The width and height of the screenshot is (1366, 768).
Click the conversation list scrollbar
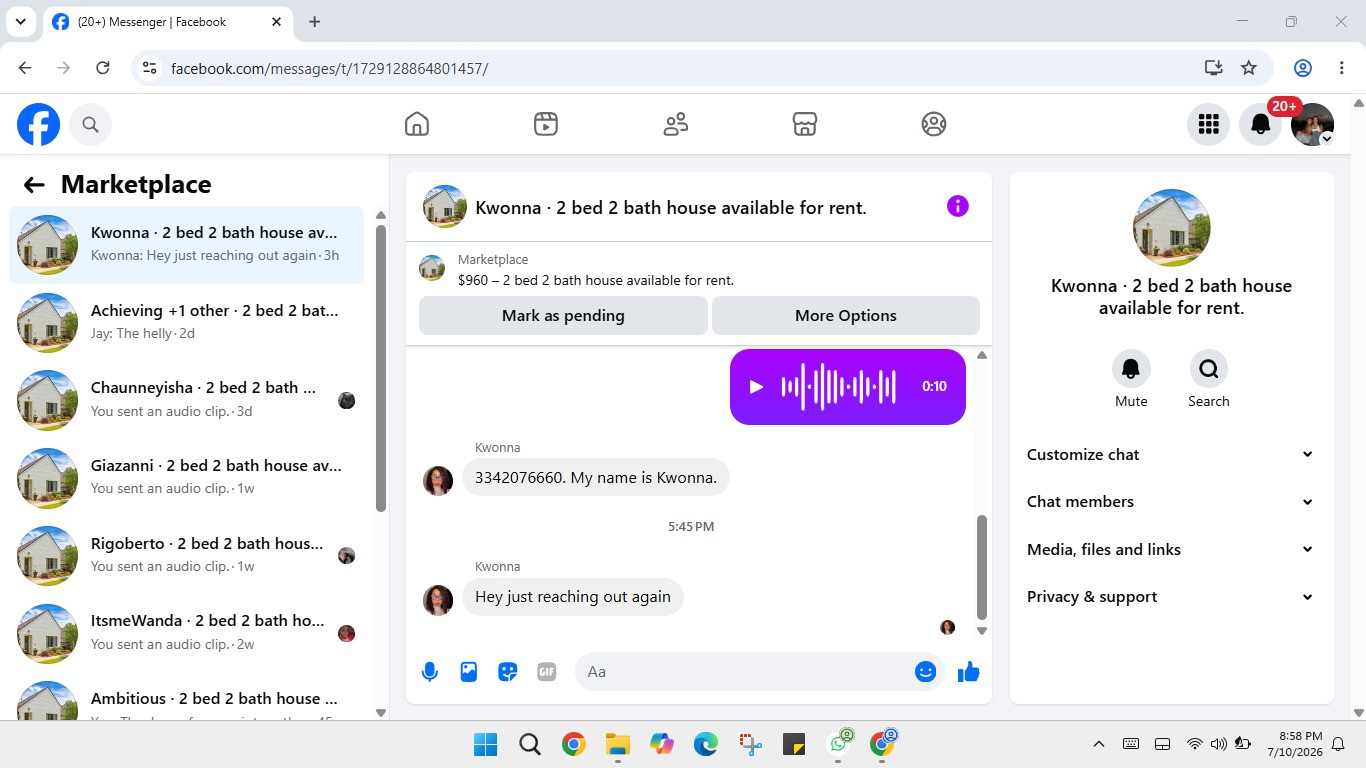coord(380,368)
